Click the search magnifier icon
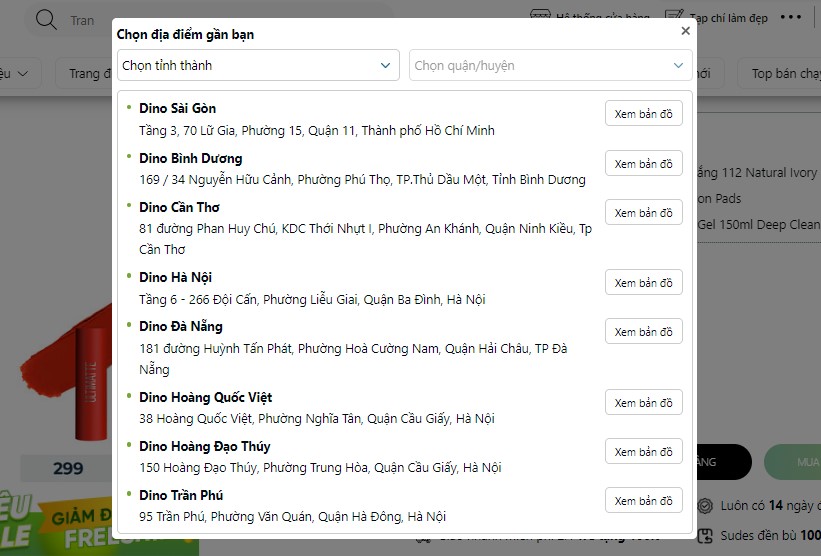The height and width of the screenshot is (556, 821). (x=46, y=20)
